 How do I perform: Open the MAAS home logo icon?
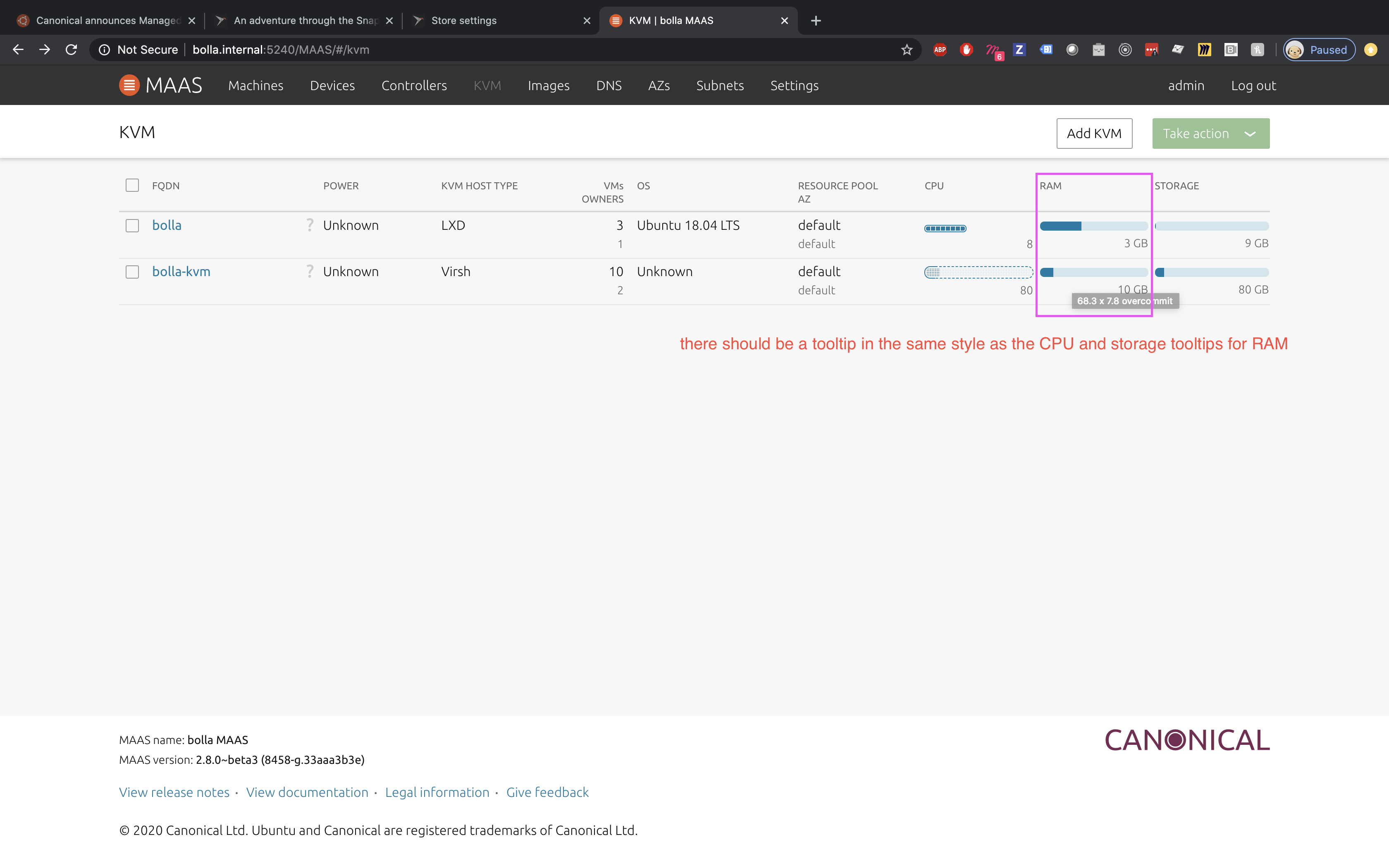click(x=130, y=85)
